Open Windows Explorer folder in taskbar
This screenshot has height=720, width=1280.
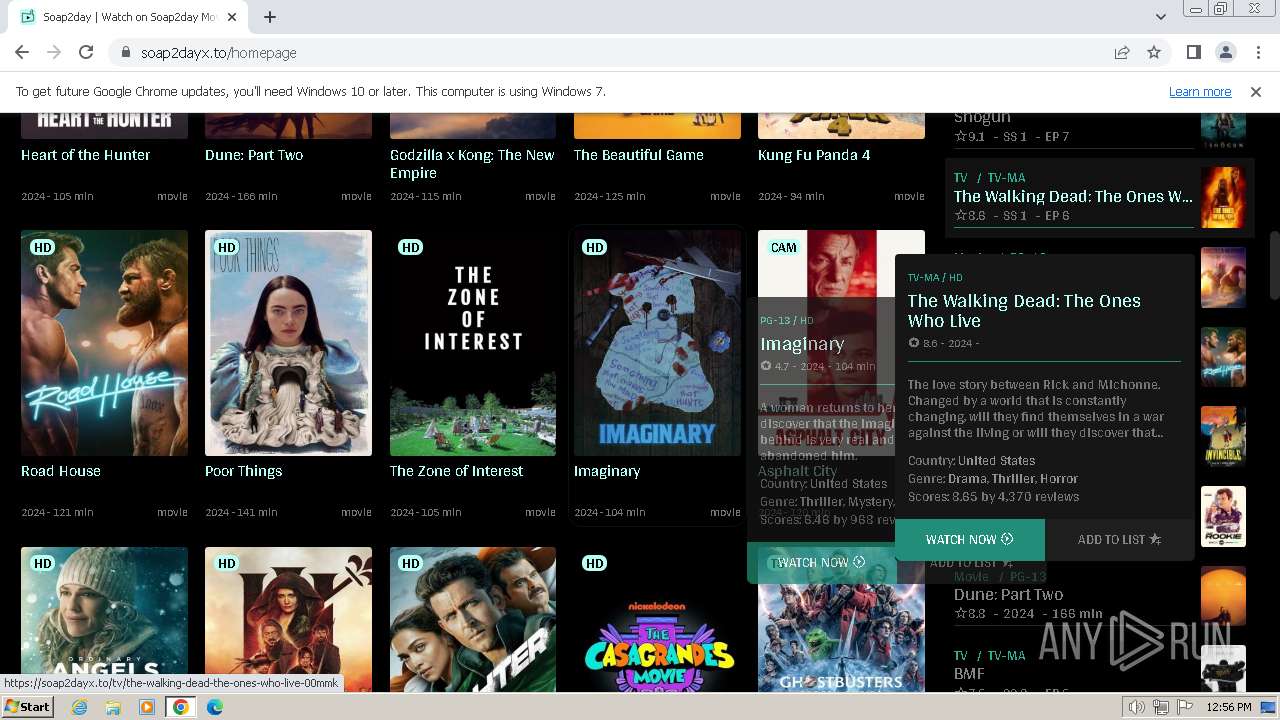113,707
